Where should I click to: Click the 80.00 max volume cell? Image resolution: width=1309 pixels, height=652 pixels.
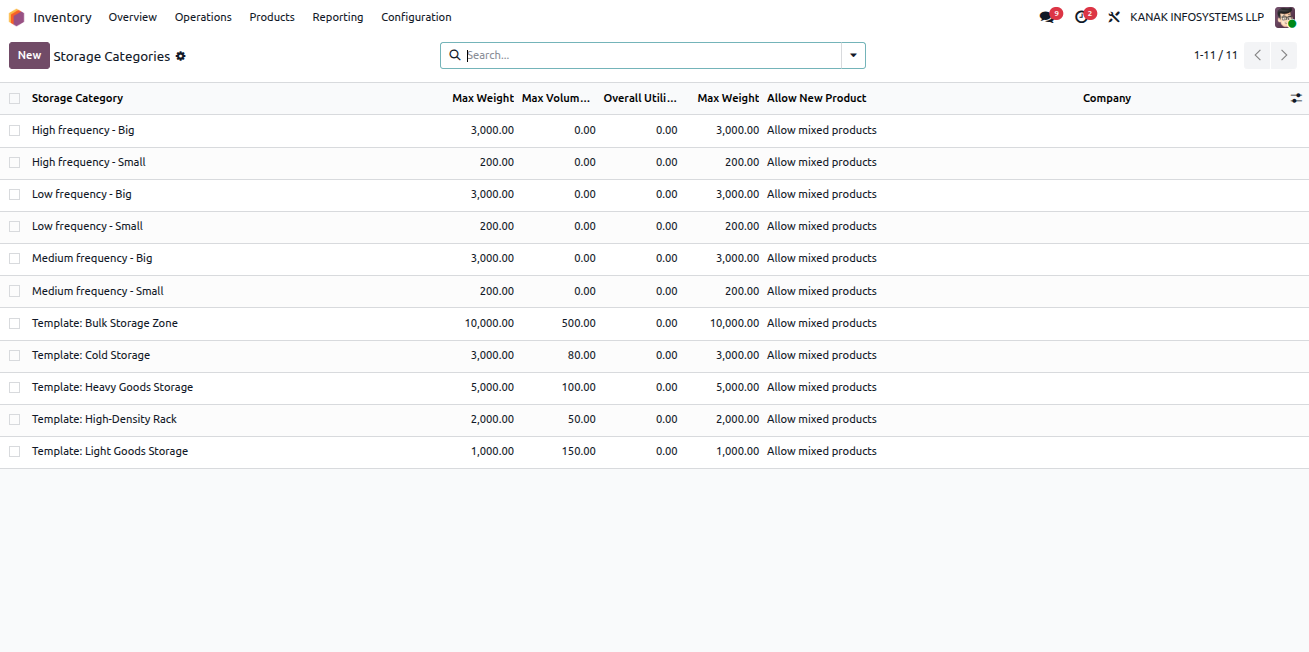tap(581, 355)
